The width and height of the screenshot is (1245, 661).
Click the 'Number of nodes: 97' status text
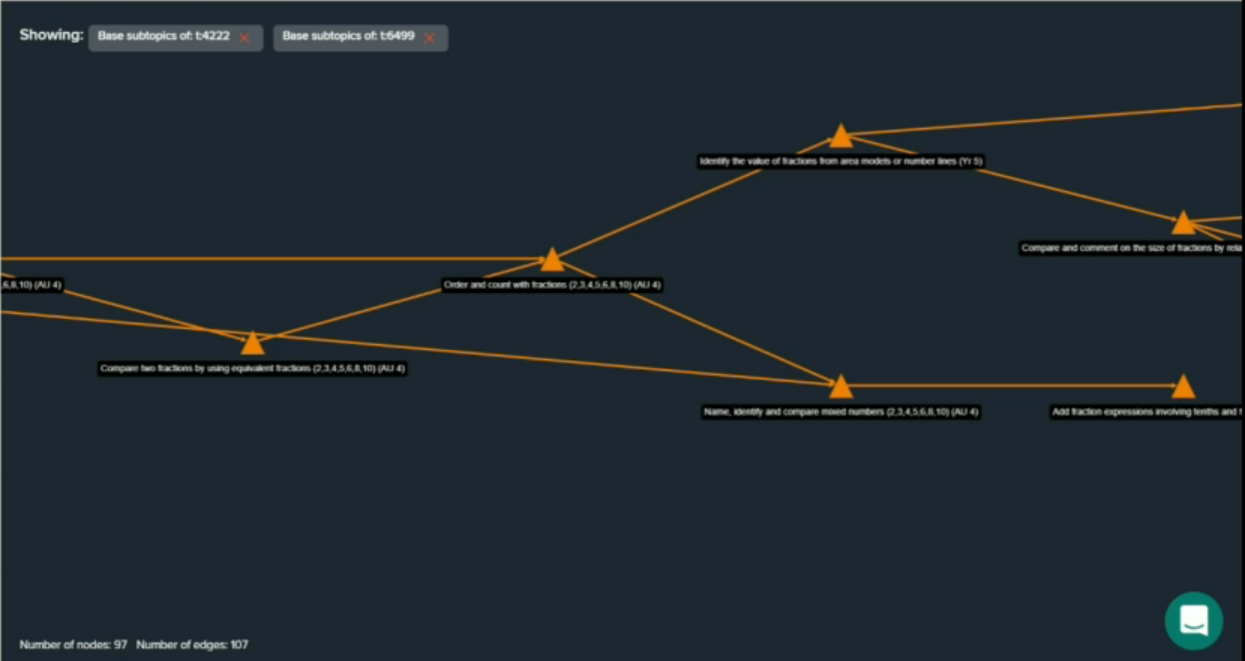73,645
